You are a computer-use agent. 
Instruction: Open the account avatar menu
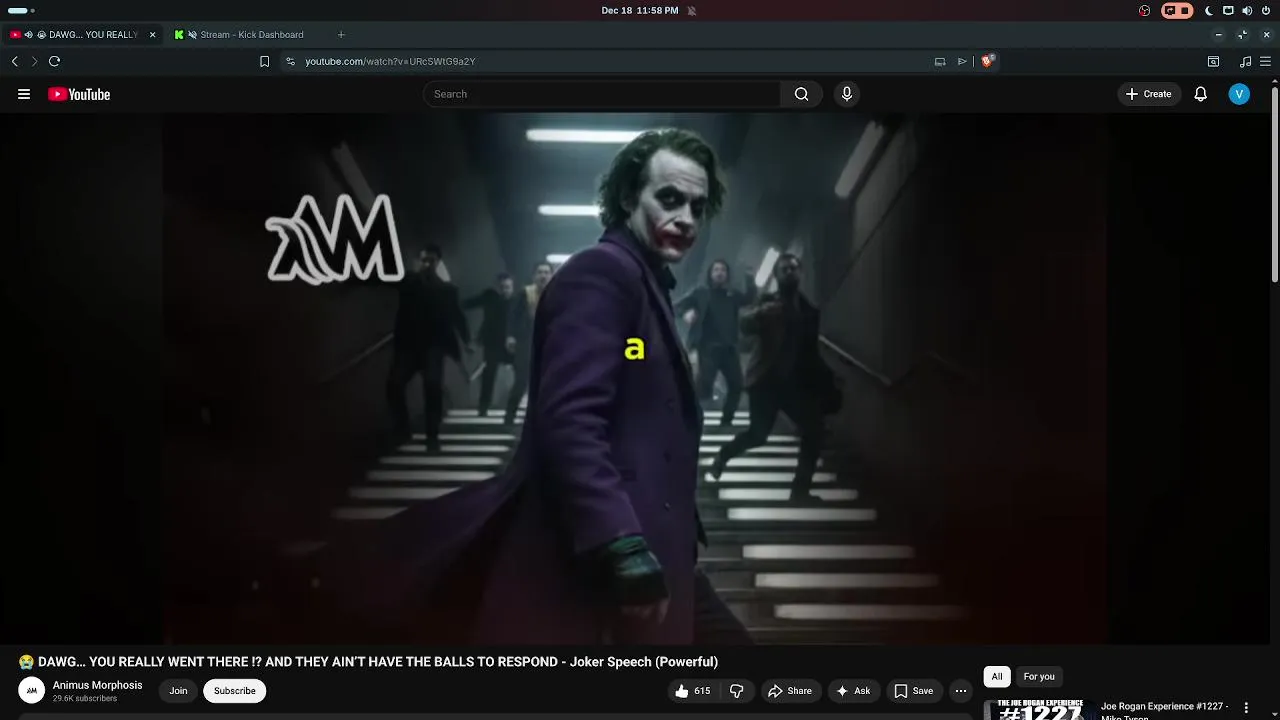(1239, 94)
